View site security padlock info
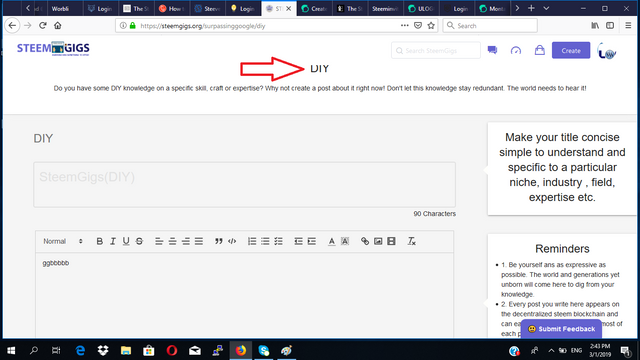 [x=132, y=26]
